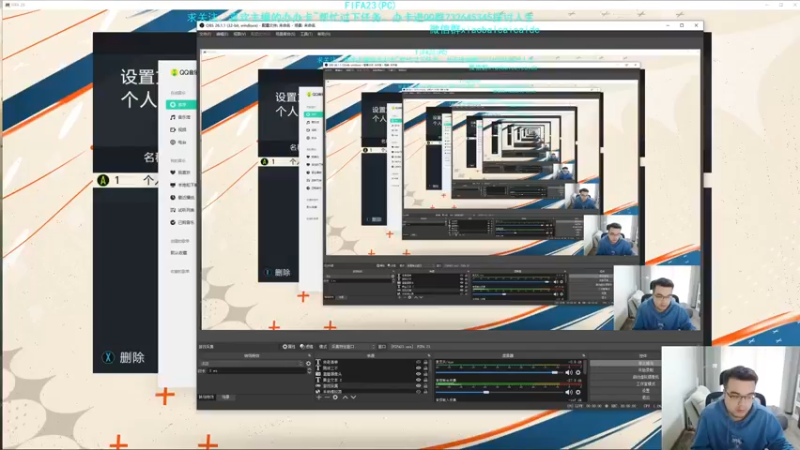This screenshot has width=800, height=450.
Task: Toggle lock on bottom source row
Action: [x=426, y=391]
